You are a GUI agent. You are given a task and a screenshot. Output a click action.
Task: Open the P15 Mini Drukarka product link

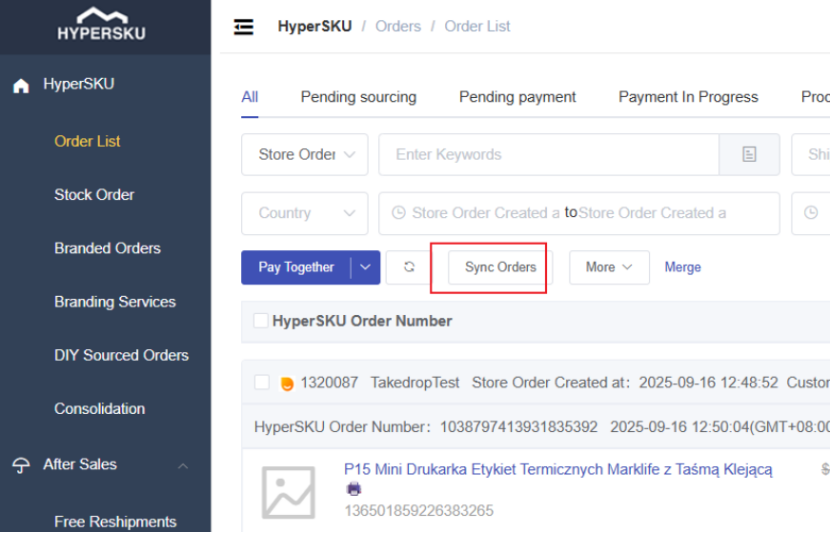(558, 469)
